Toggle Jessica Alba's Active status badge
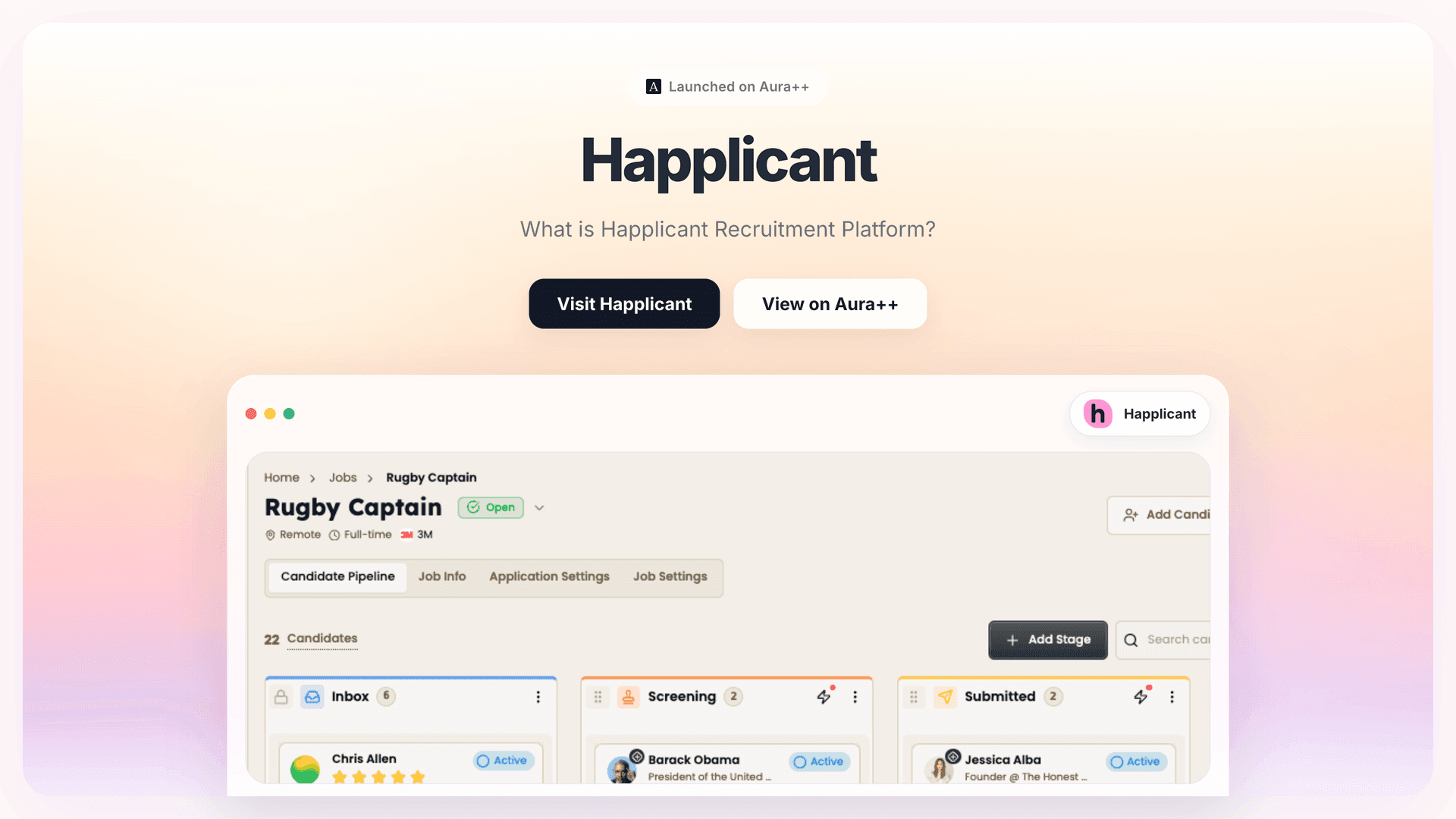 pos(1136,762)
